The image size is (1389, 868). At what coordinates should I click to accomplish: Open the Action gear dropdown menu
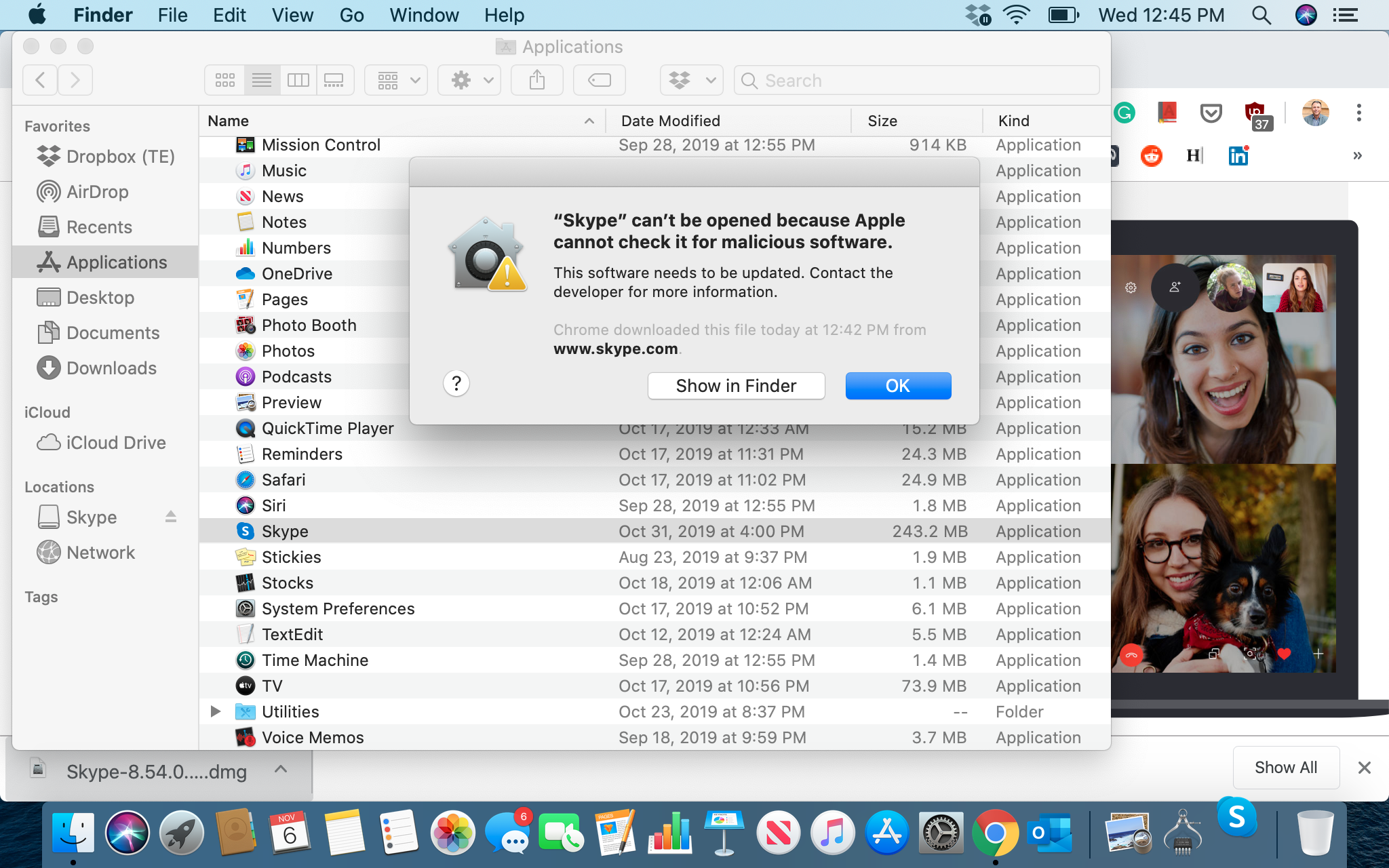(469, 80)
